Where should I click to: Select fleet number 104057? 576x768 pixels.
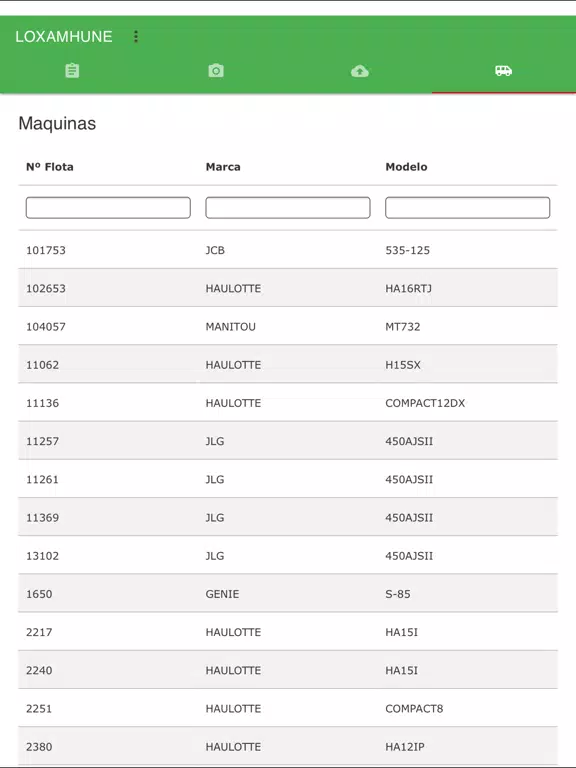pyautogui.click(x=46, y=327)
